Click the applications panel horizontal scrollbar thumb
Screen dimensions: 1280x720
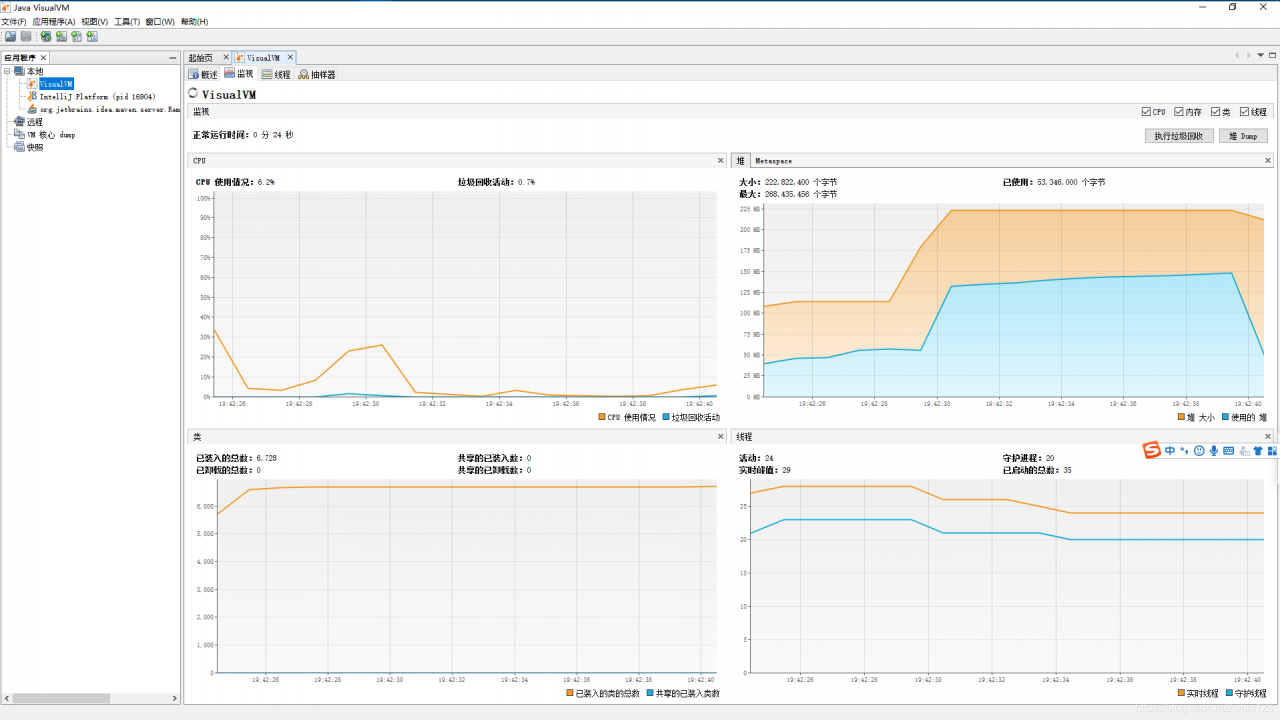(60, 698)
